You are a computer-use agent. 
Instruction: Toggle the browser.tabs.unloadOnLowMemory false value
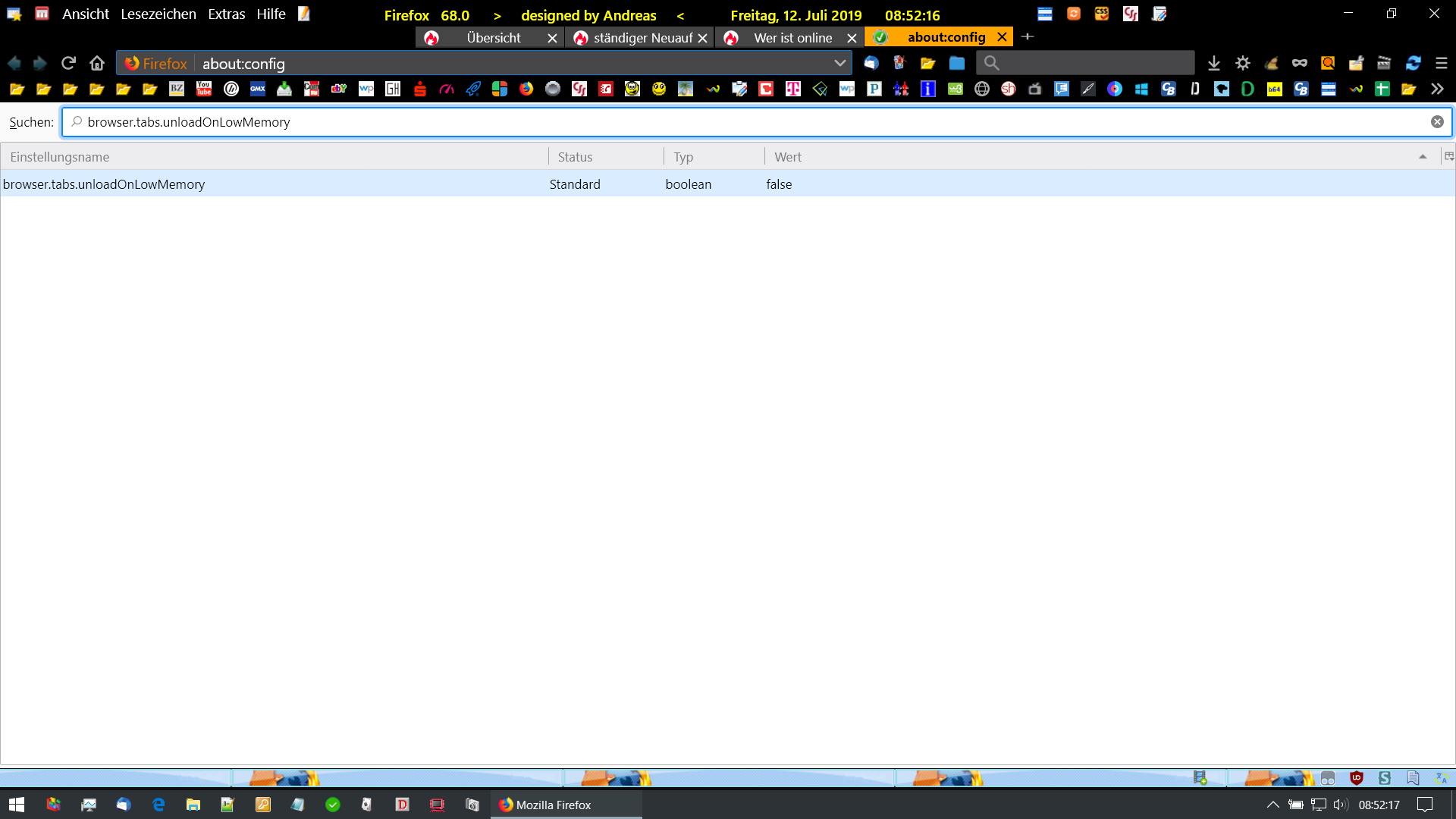[x=779, y=184]
